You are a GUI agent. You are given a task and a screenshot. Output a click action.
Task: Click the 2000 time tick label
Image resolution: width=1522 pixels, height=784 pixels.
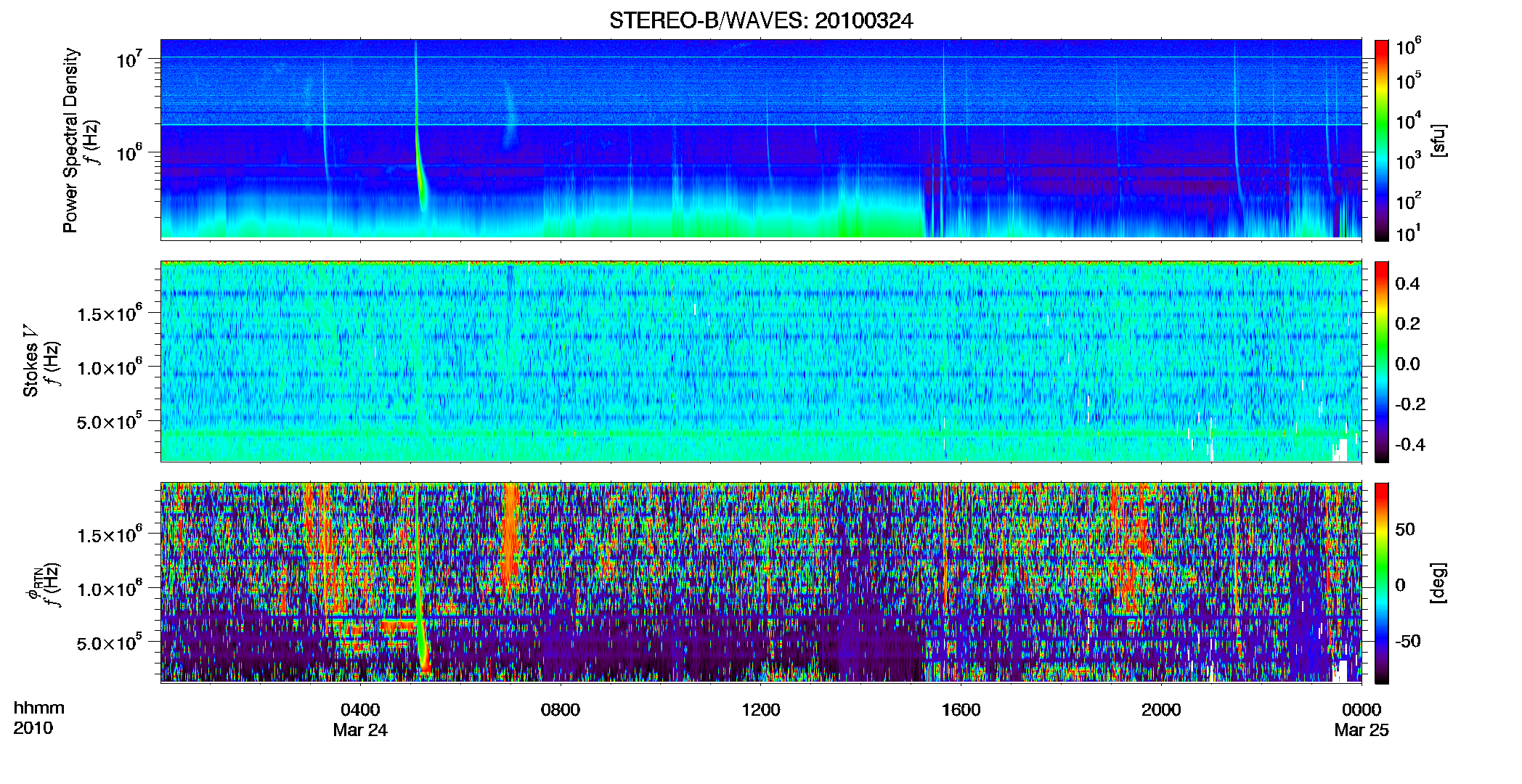pyautogui.click(x=1161, y=710)
